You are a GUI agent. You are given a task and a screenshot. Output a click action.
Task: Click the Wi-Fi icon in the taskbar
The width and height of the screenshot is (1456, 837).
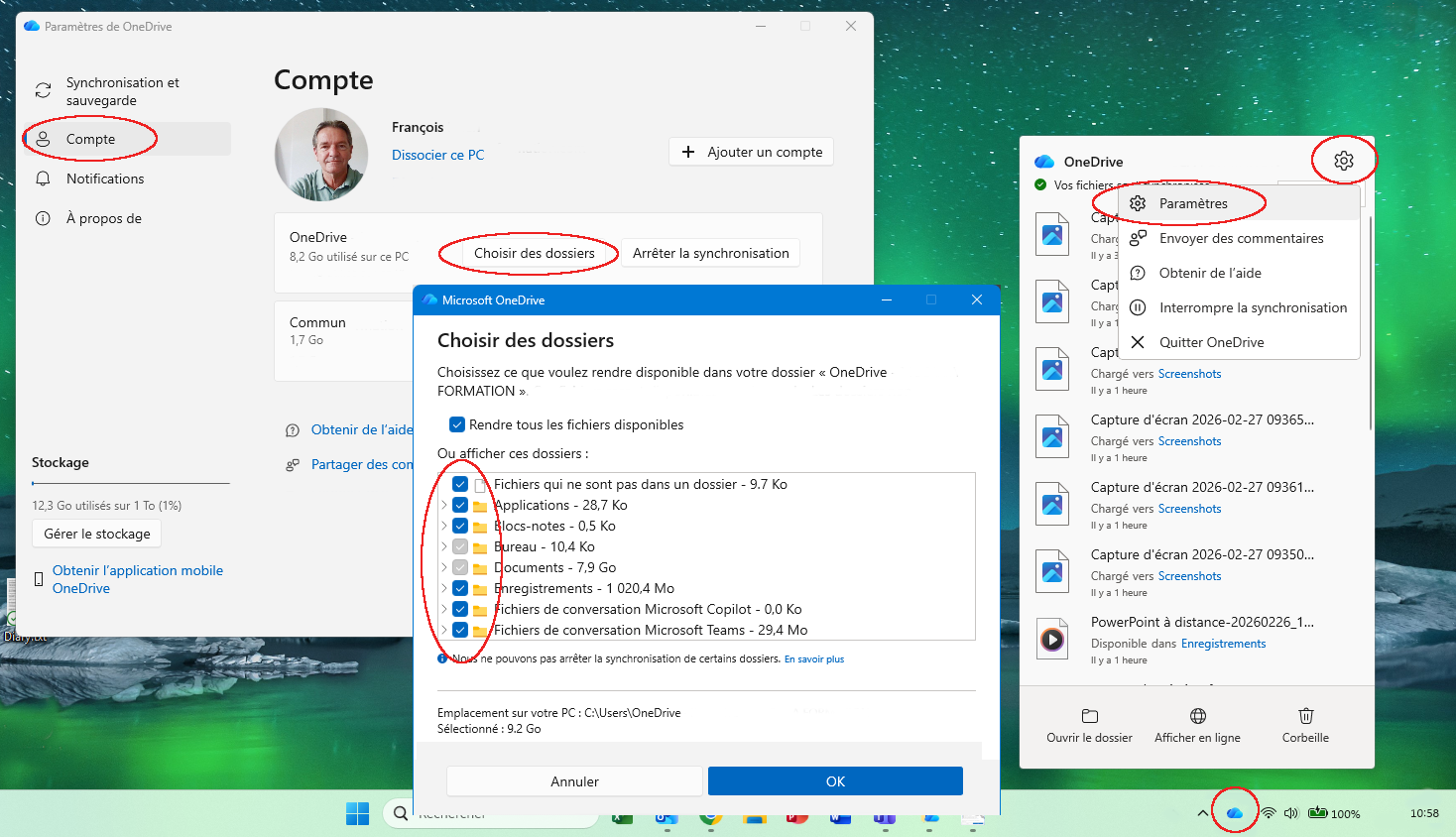pyautogui.click(x=1268, y=813)
